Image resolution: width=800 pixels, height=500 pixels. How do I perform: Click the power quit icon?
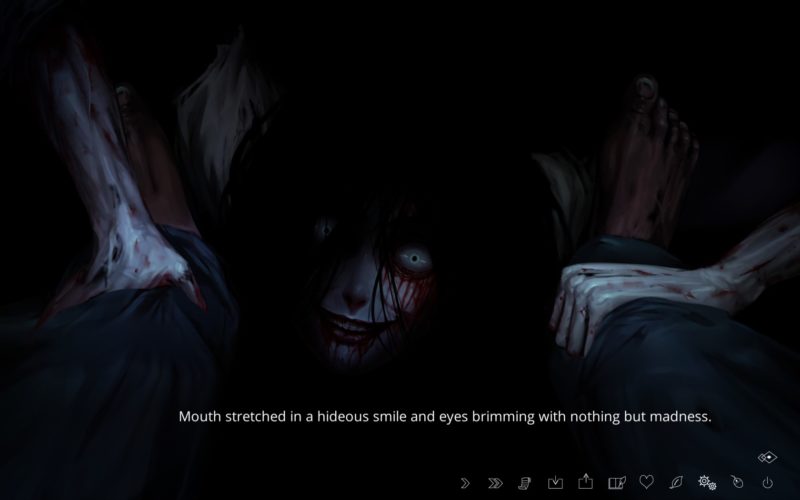767,483
